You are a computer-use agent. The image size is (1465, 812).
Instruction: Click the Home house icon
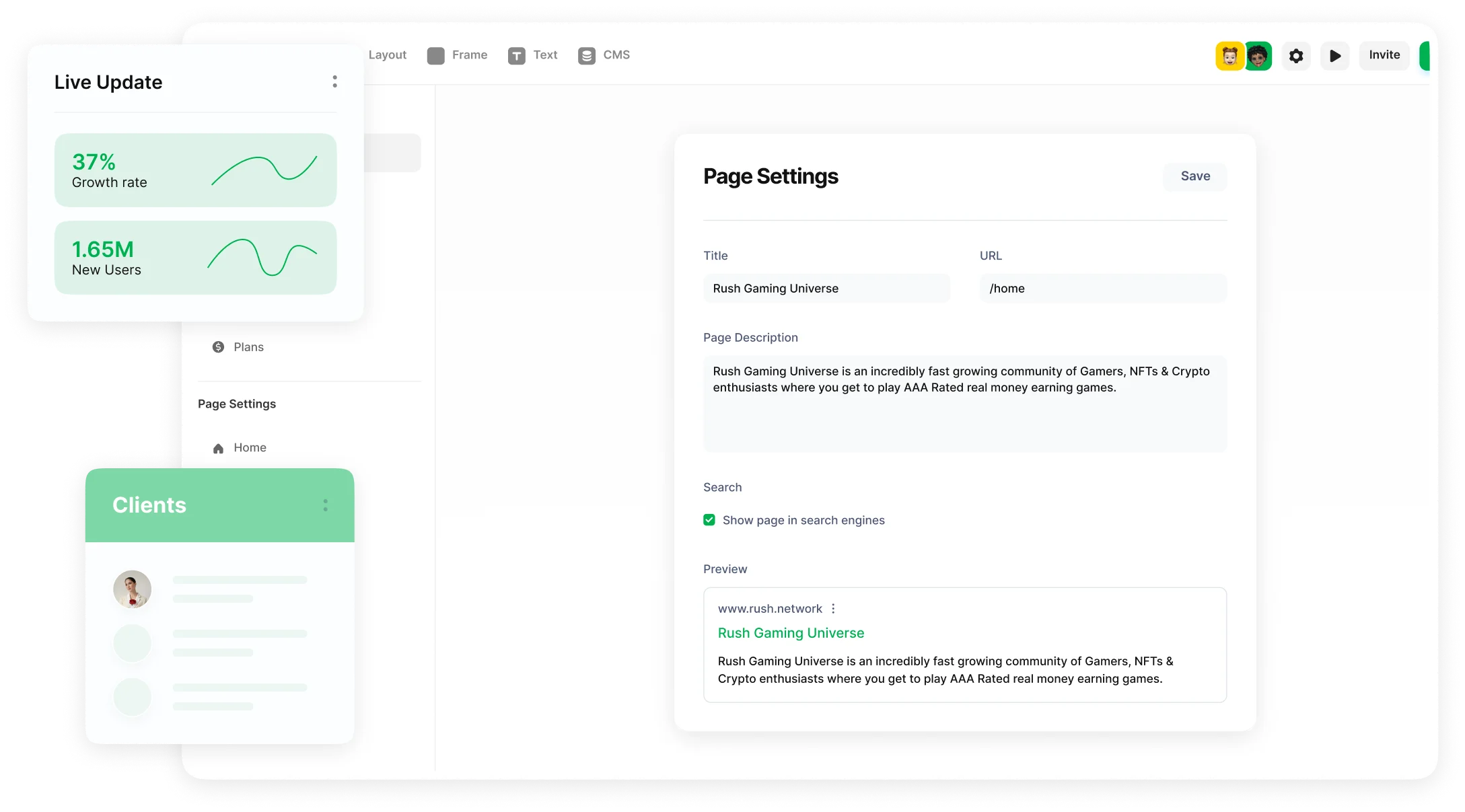[218, 448]
